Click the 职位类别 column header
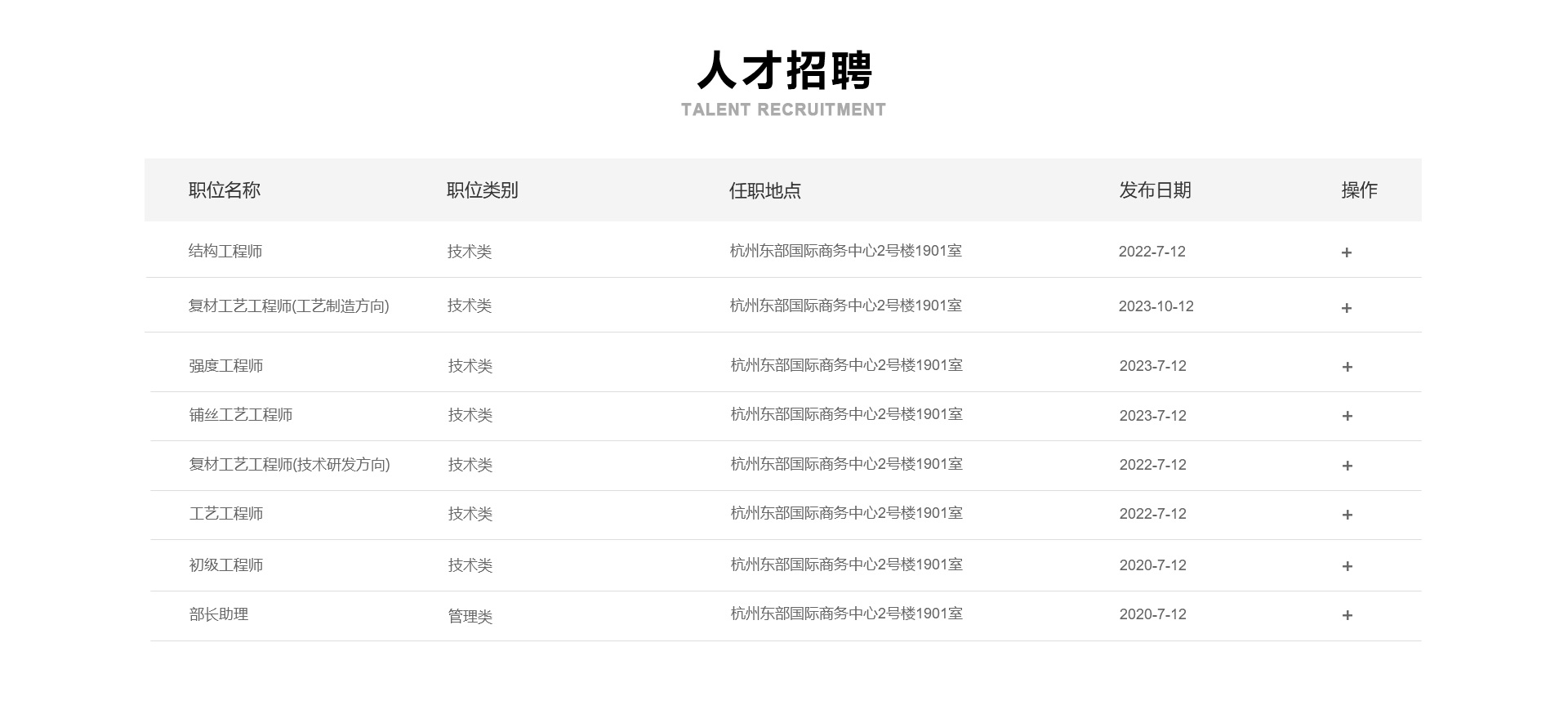The width and height of the screenshot is (1568, 723). tap(483, 190)
